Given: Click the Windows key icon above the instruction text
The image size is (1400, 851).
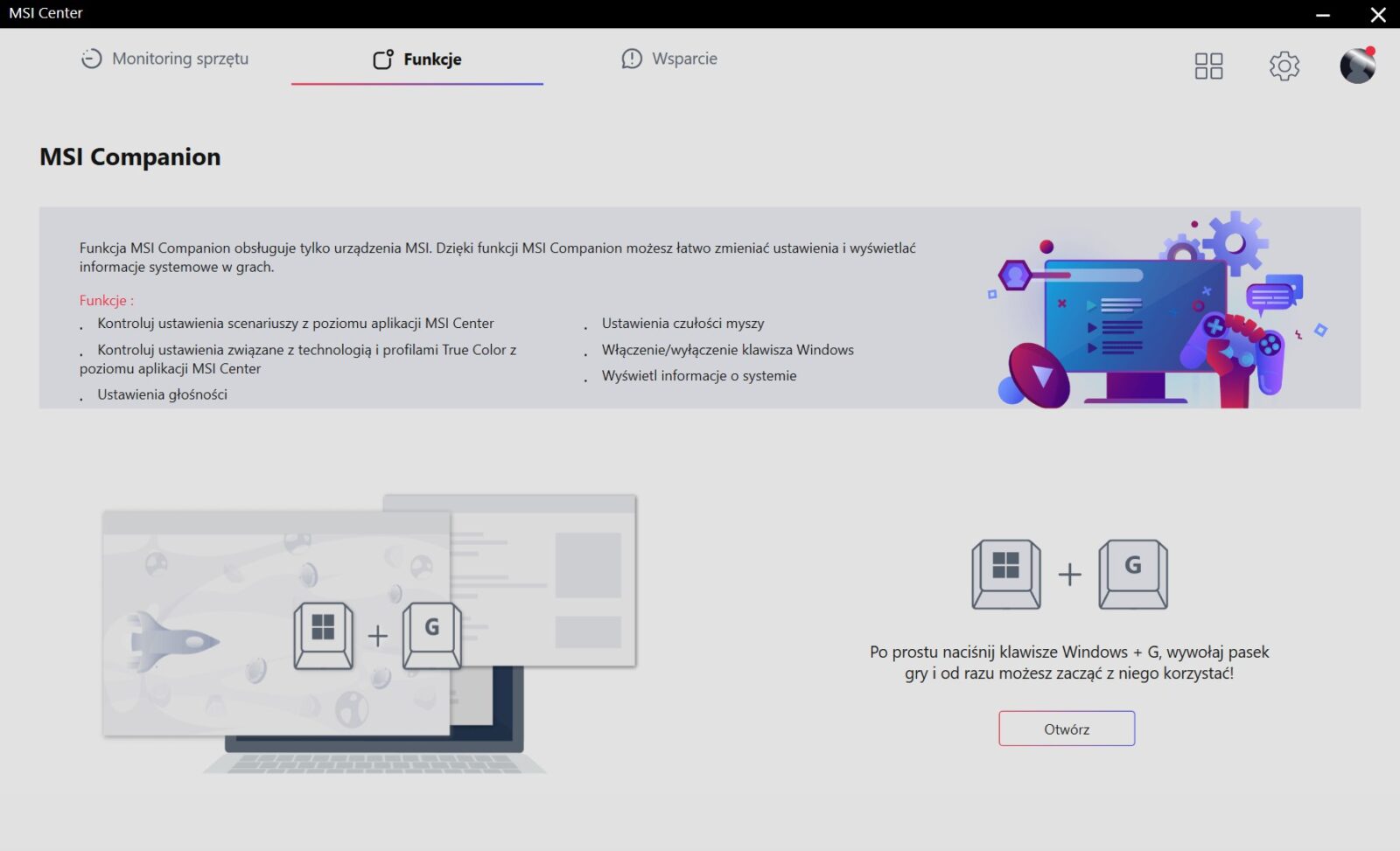Looking at the screenshot, I should (x=1006, y=574).
